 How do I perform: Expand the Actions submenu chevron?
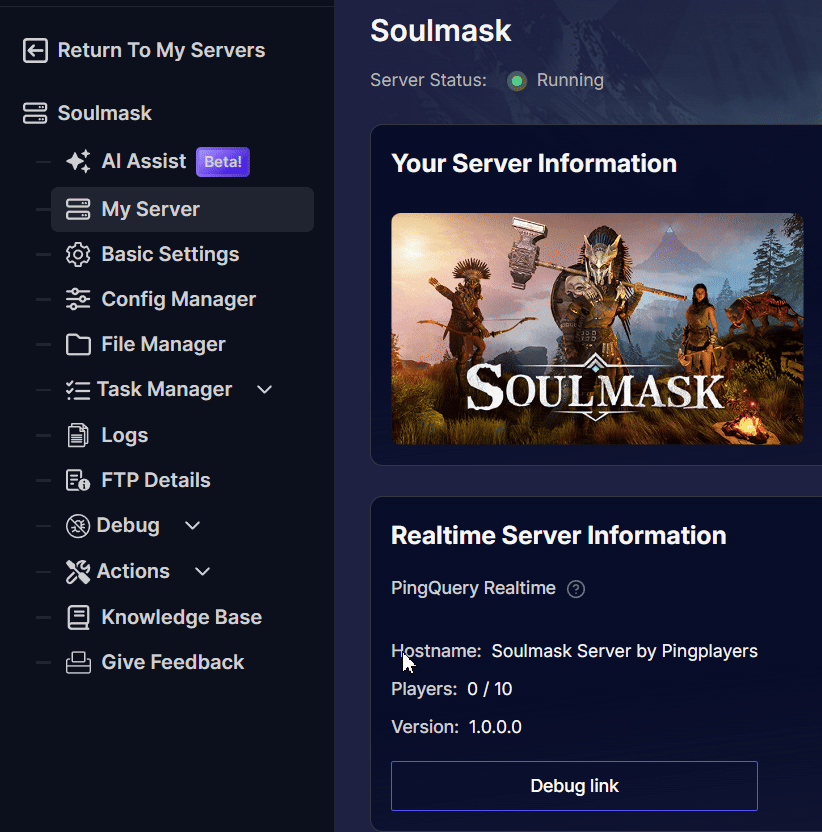click(x=202, y=572)
